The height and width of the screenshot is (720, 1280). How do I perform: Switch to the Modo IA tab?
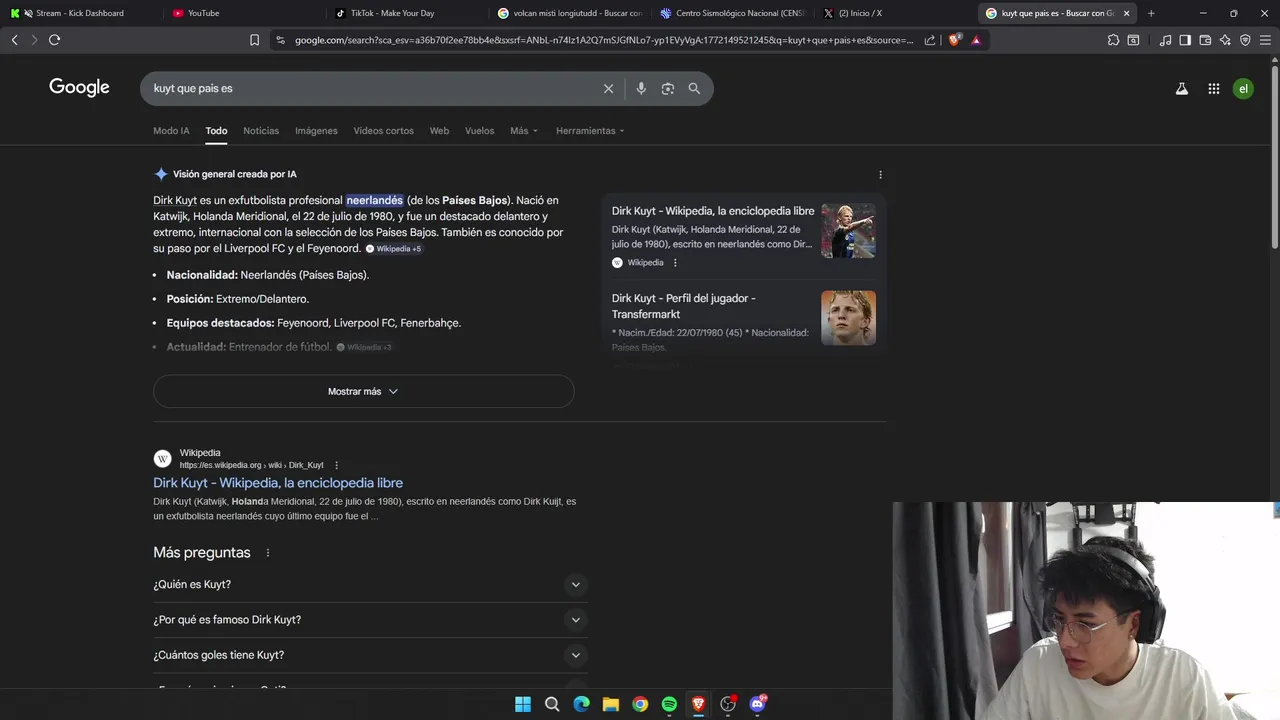(x=171, y=131)
